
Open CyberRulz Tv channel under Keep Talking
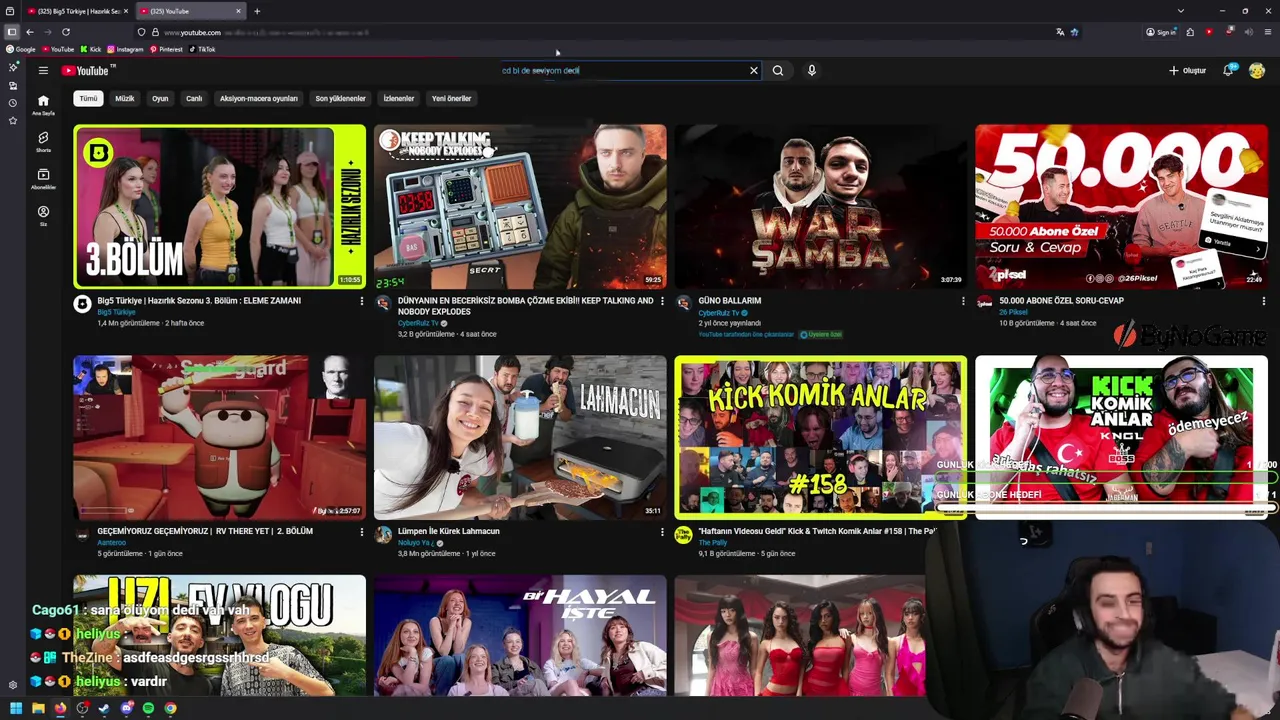tap(419, 323)
